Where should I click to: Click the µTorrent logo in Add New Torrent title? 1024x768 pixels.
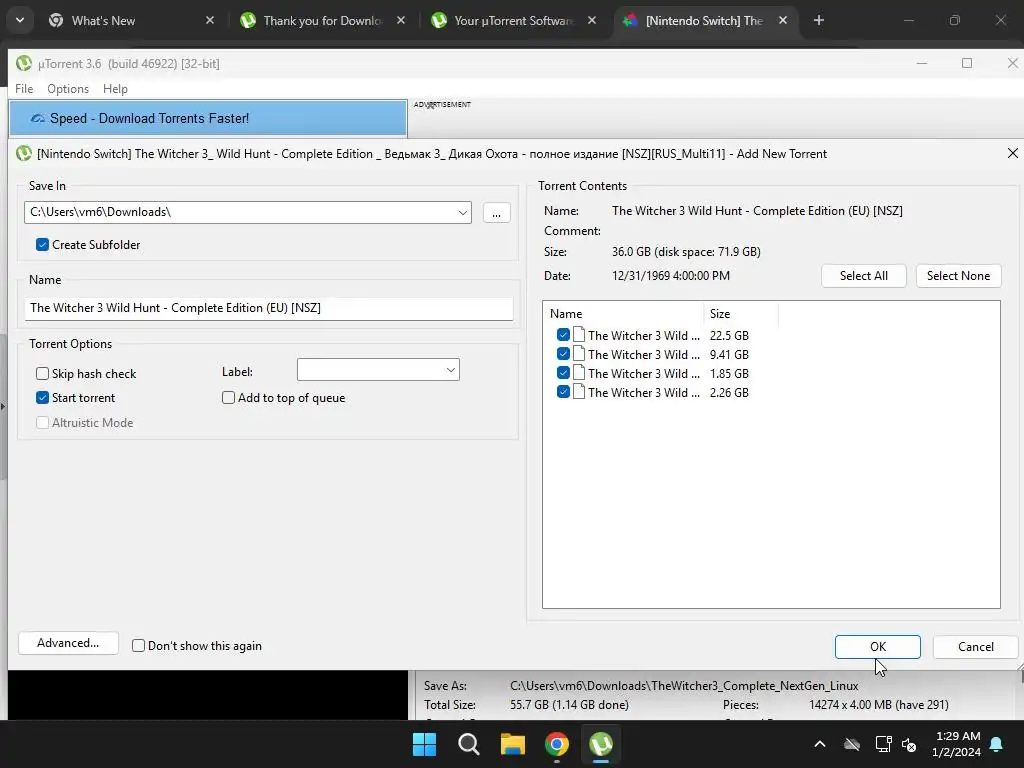click(24, 153)
